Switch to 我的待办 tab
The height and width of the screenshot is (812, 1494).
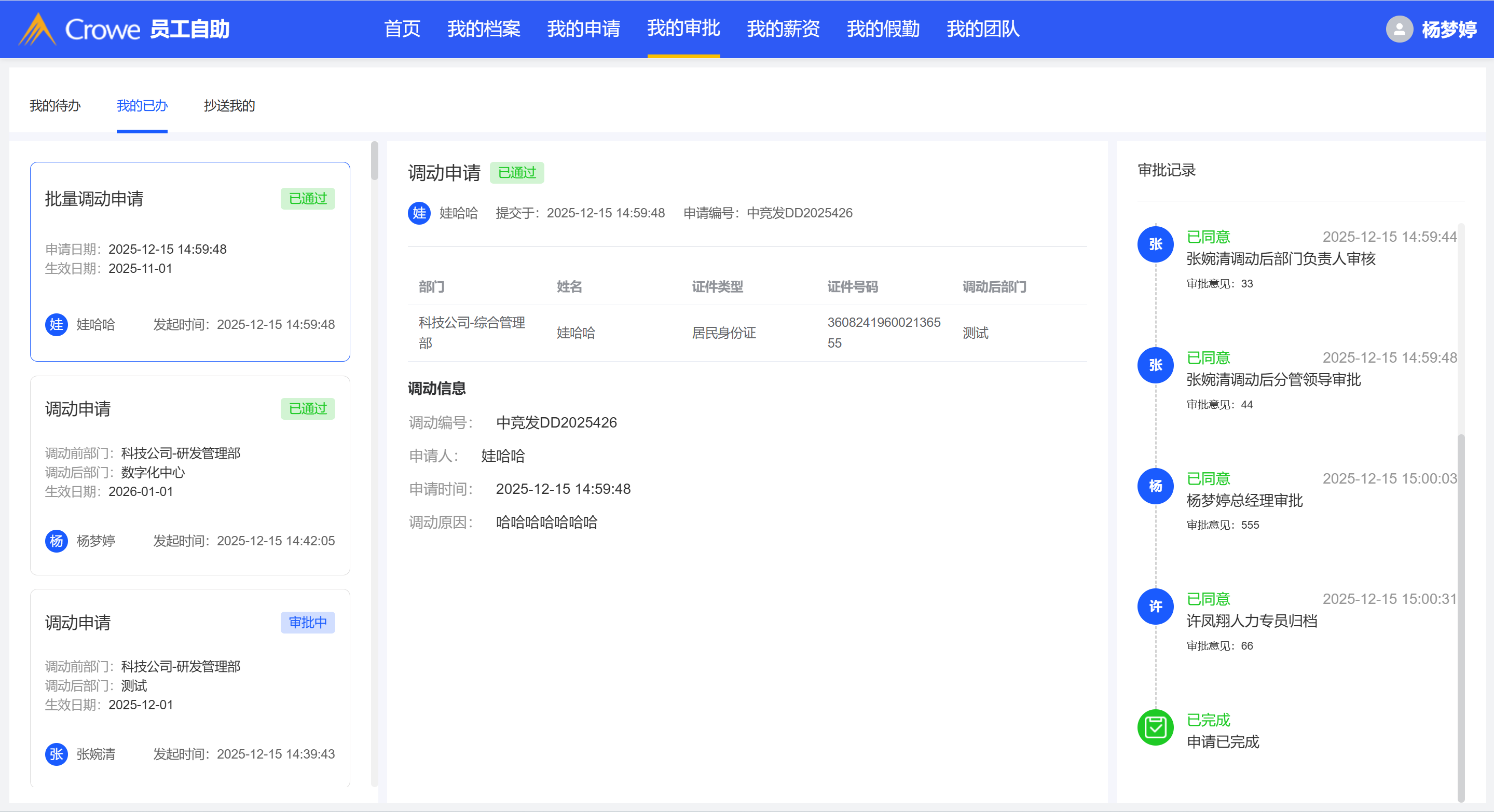click(55, 105)
